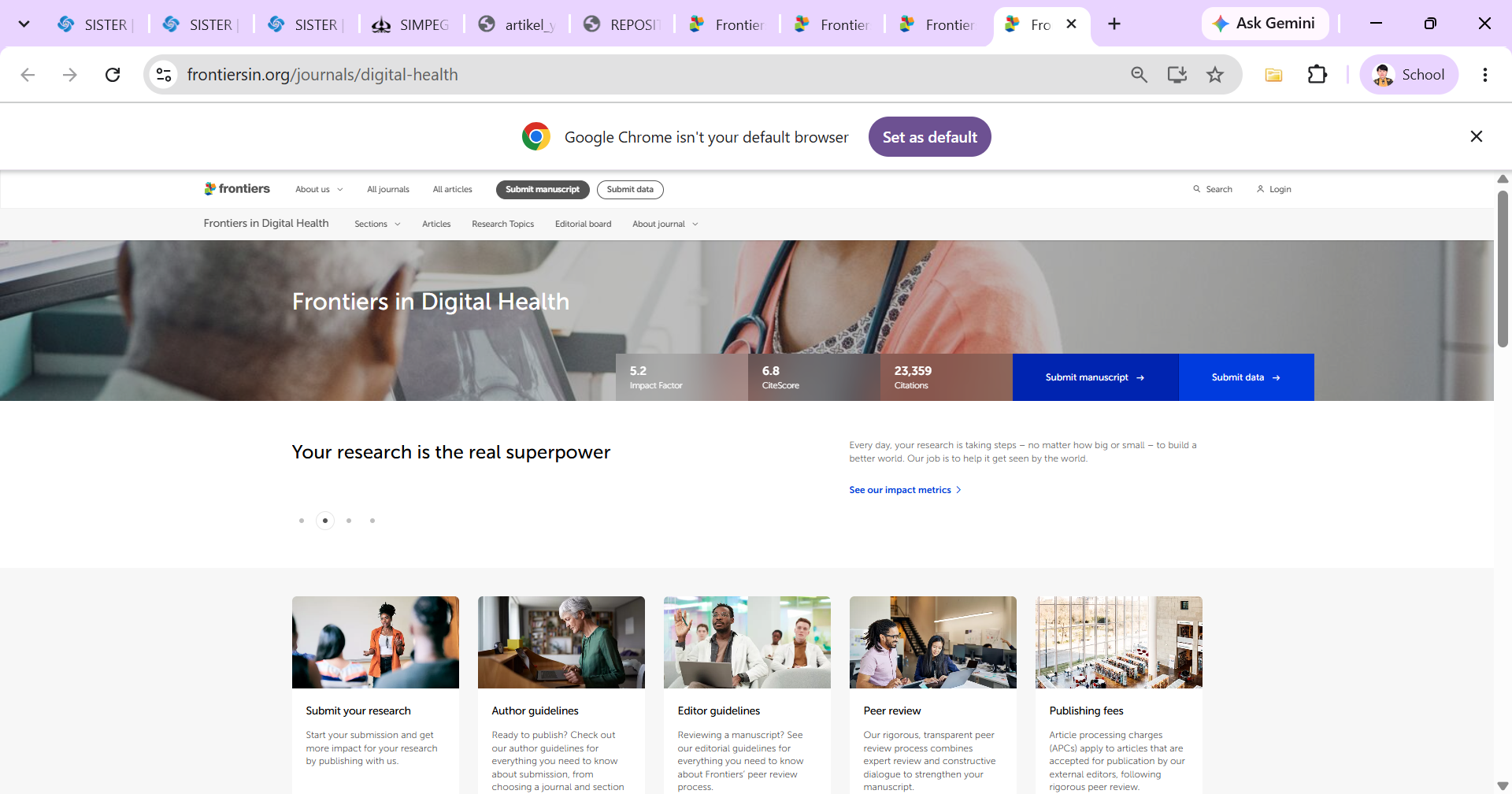1512x794 pixels.
Task: Open the Author guidelines card image
Action: 561,642
